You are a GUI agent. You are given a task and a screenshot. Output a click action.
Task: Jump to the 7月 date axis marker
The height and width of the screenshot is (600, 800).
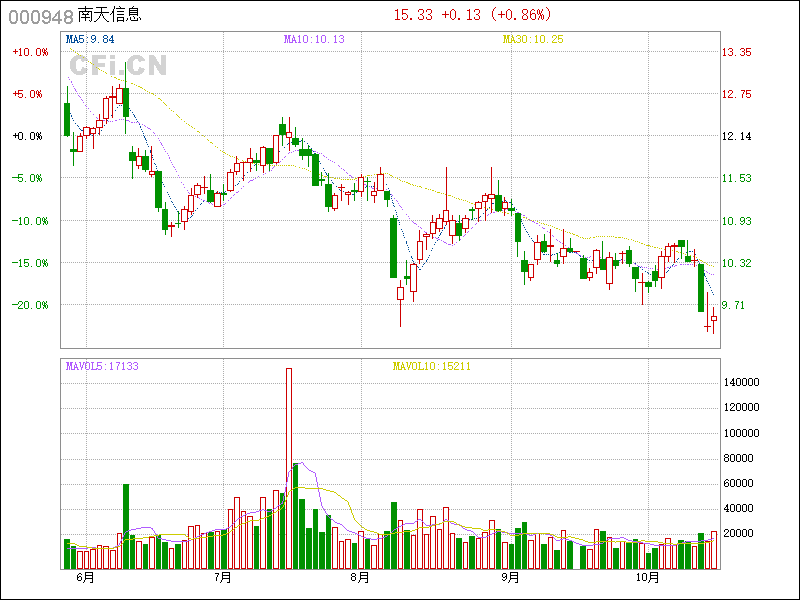point(223,578)
